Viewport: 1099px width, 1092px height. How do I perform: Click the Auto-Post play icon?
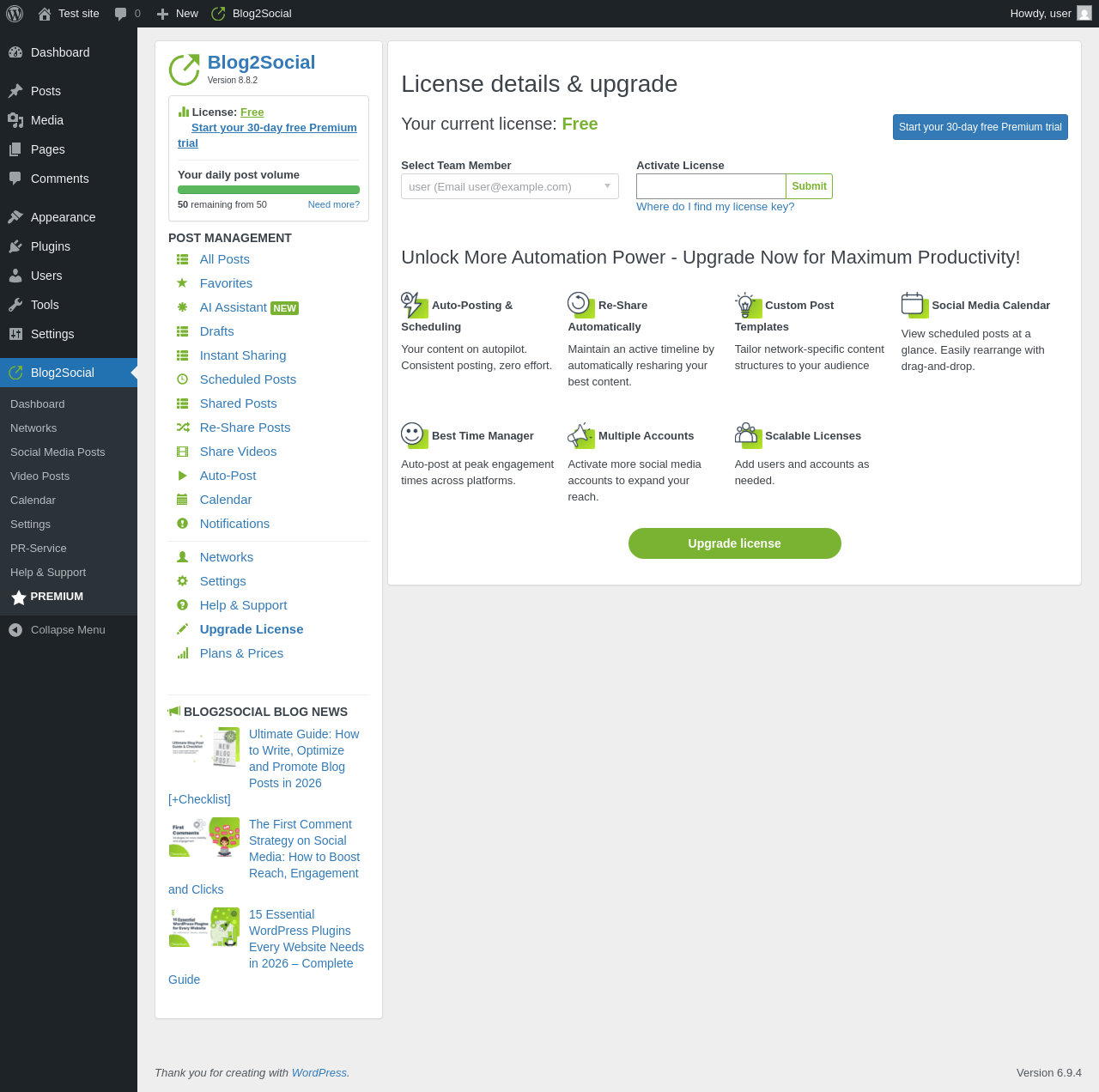click(182, 476)
